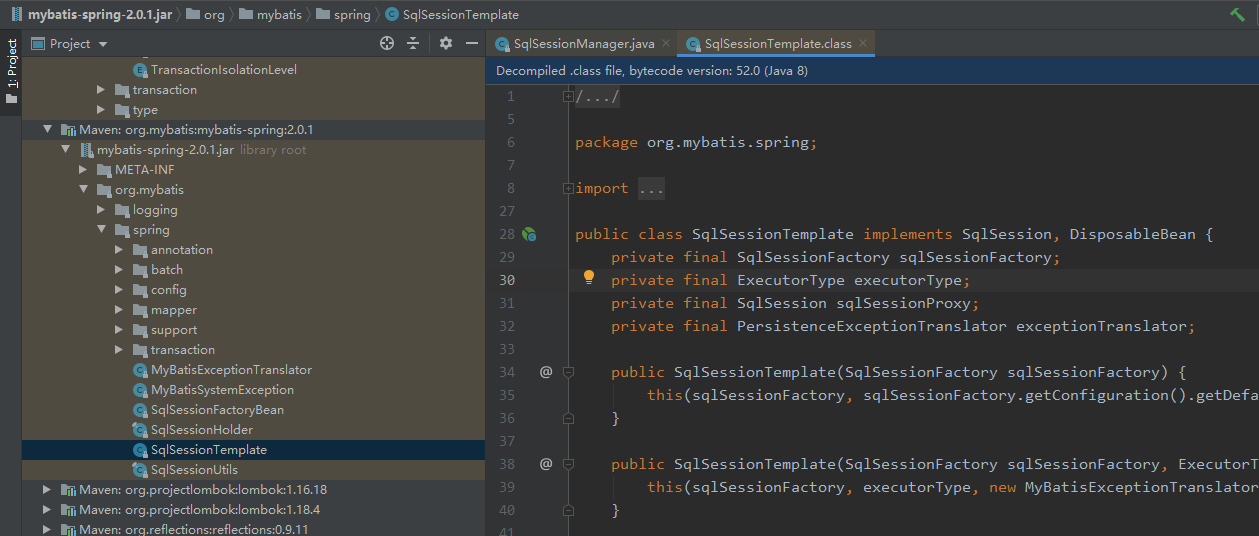The image size is (1259, 536).
Task: Click PersistenceExceptionTranslator type name
Action: pos(872,326)
